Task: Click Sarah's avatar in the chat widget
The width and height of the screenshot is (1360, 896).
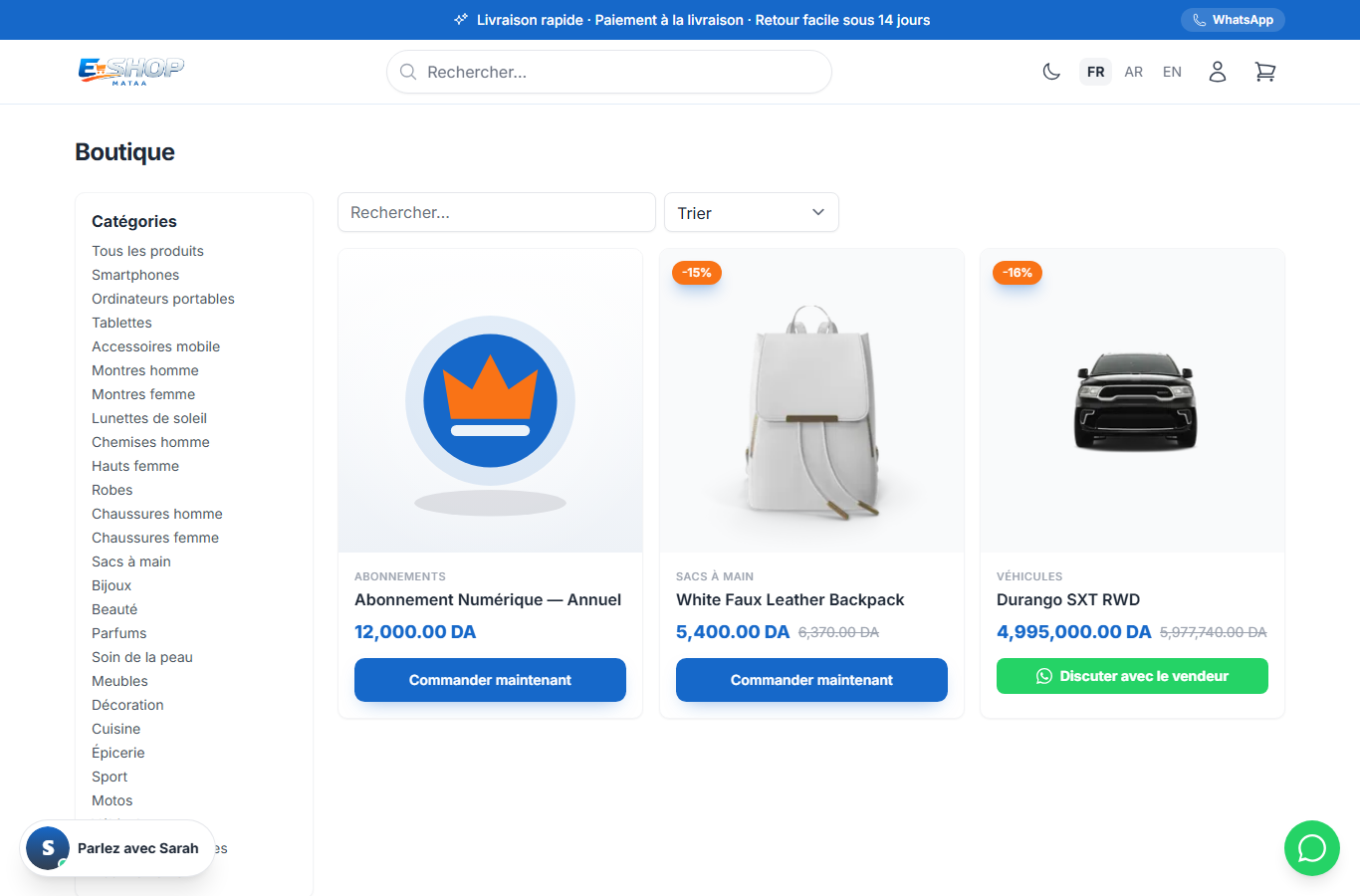Action: point(48,848)
